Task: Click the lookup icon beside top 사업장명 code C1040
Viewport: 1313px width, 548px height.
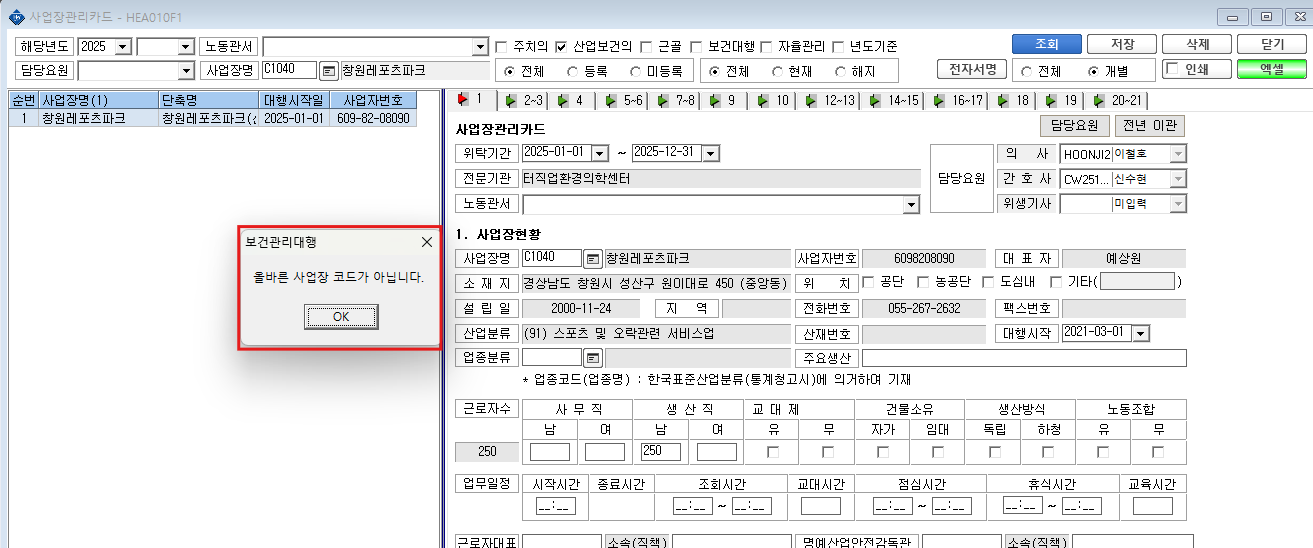Action: tap(328, 71)
